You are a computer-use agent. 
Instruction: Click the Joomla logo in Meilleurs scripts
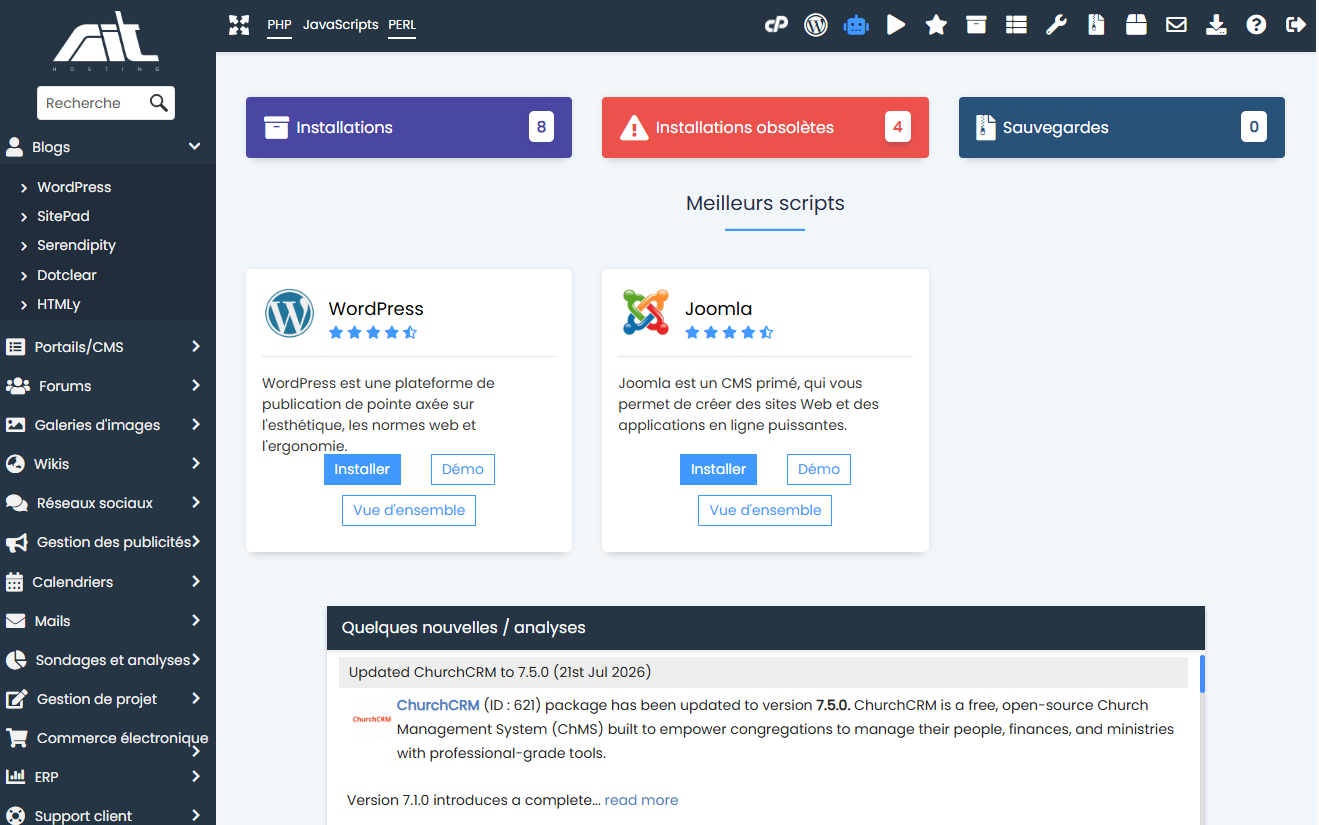[x=646, y=313]
